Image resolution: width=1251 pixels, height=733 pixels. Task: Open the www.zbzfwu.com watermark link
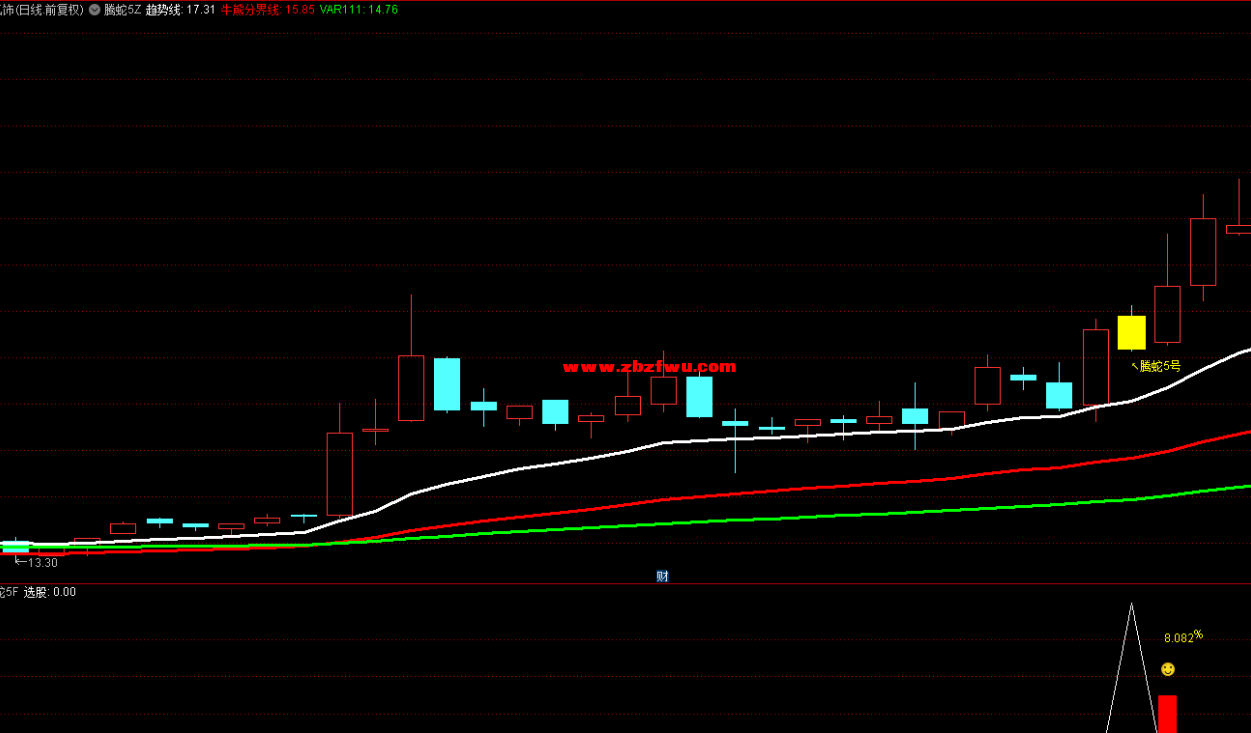tap(649, 367)
